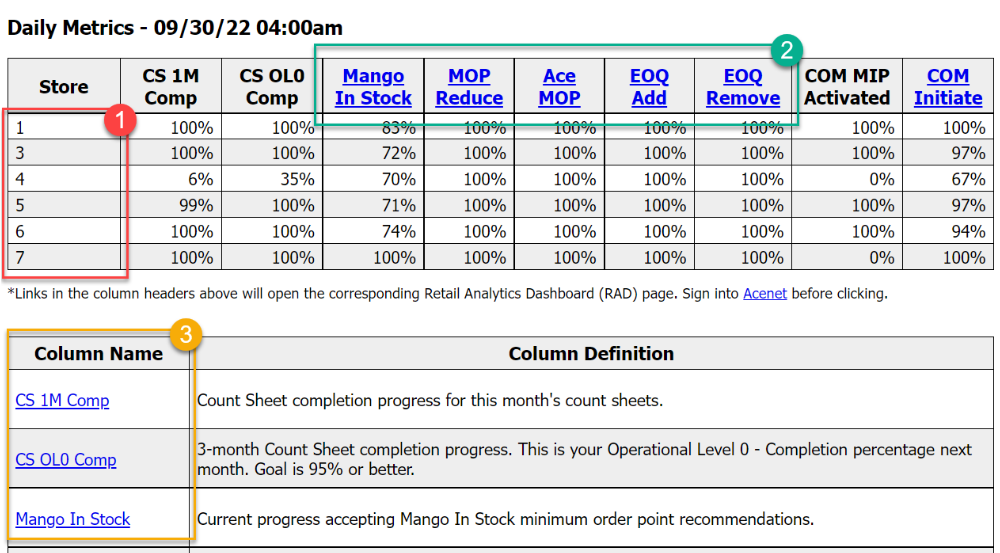Open the CS 1M Comp definition link
The height and width of the screenshot is (553, 1000).
(62, 401)
